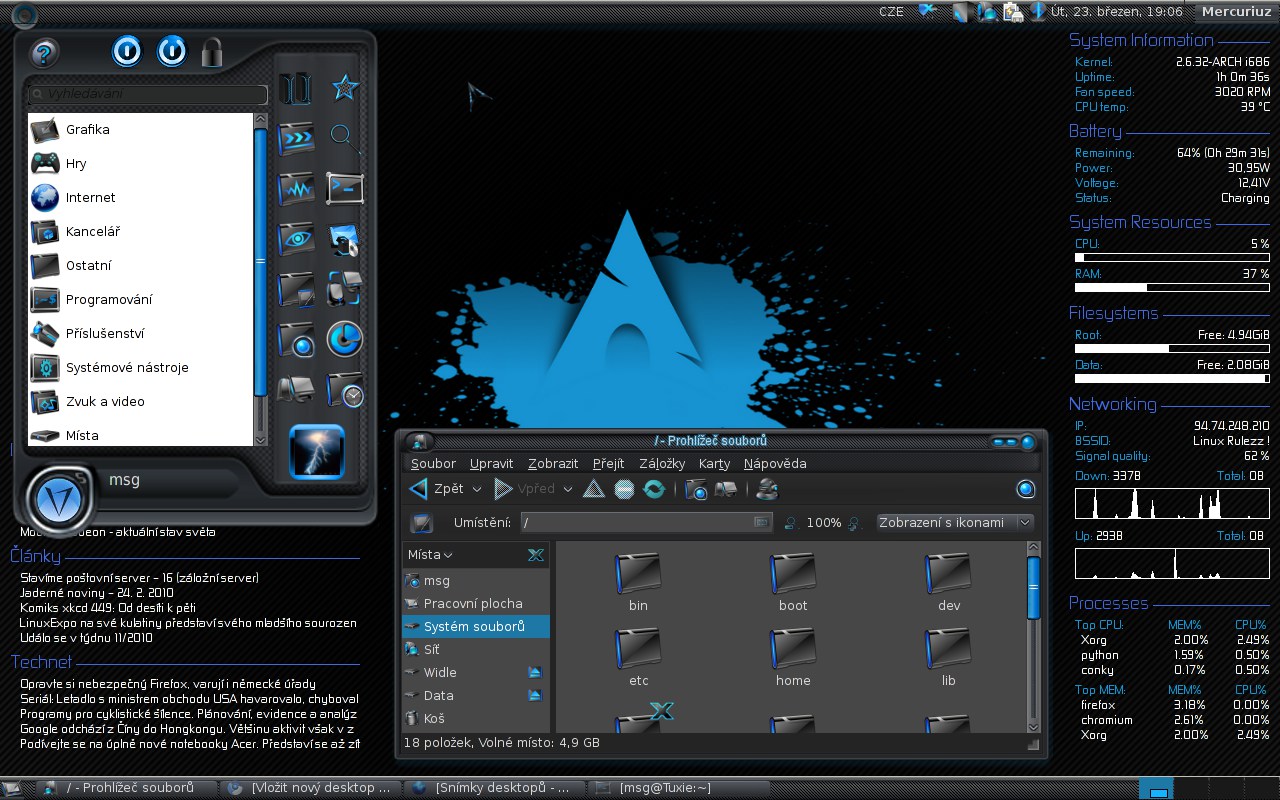Image resolution: width=1280 pixels, height=800 pixels.
Task: Click the Mercuriuz button in top panel
Action: pos(1235,12)
